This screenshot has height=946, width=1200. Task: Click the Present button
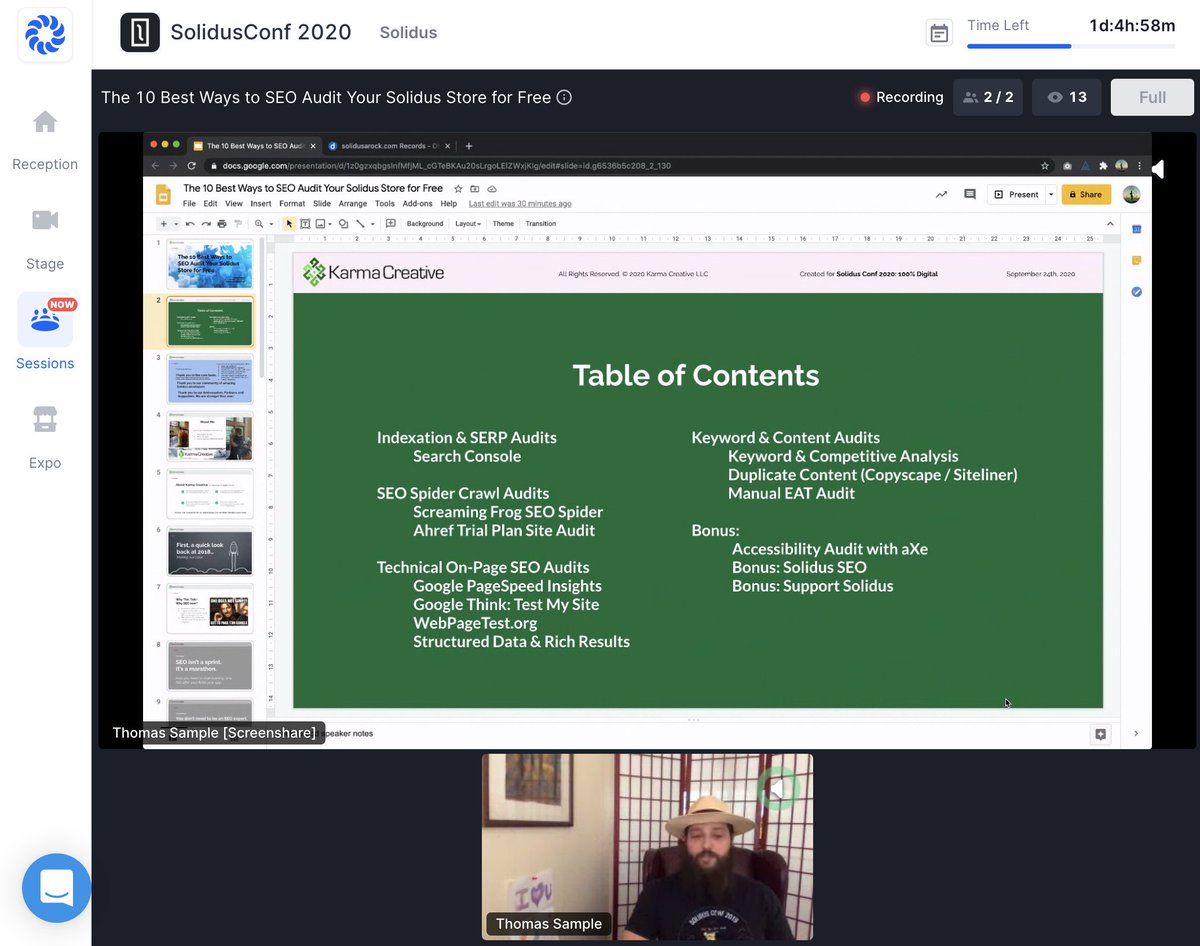click(1016, 194)
